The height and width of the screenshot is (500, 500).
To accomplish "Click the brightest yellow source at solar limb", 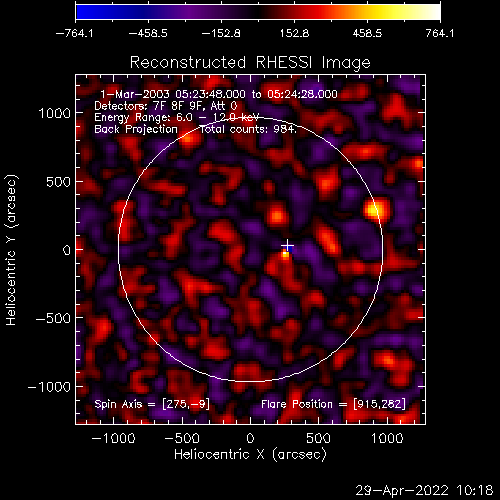I will point(375,210).
